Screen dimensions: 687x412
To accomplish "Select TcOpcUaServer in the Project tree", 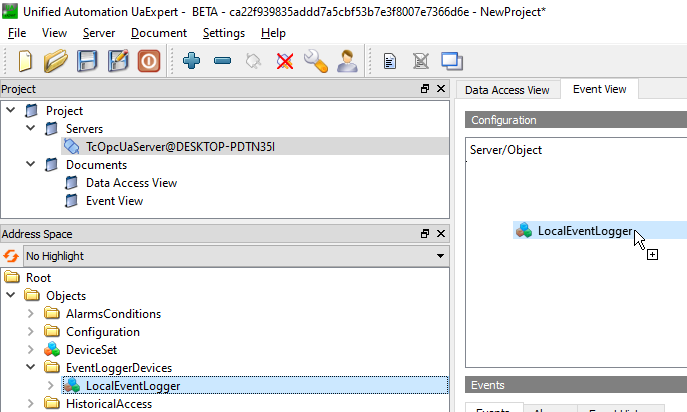I will point(179,147).
